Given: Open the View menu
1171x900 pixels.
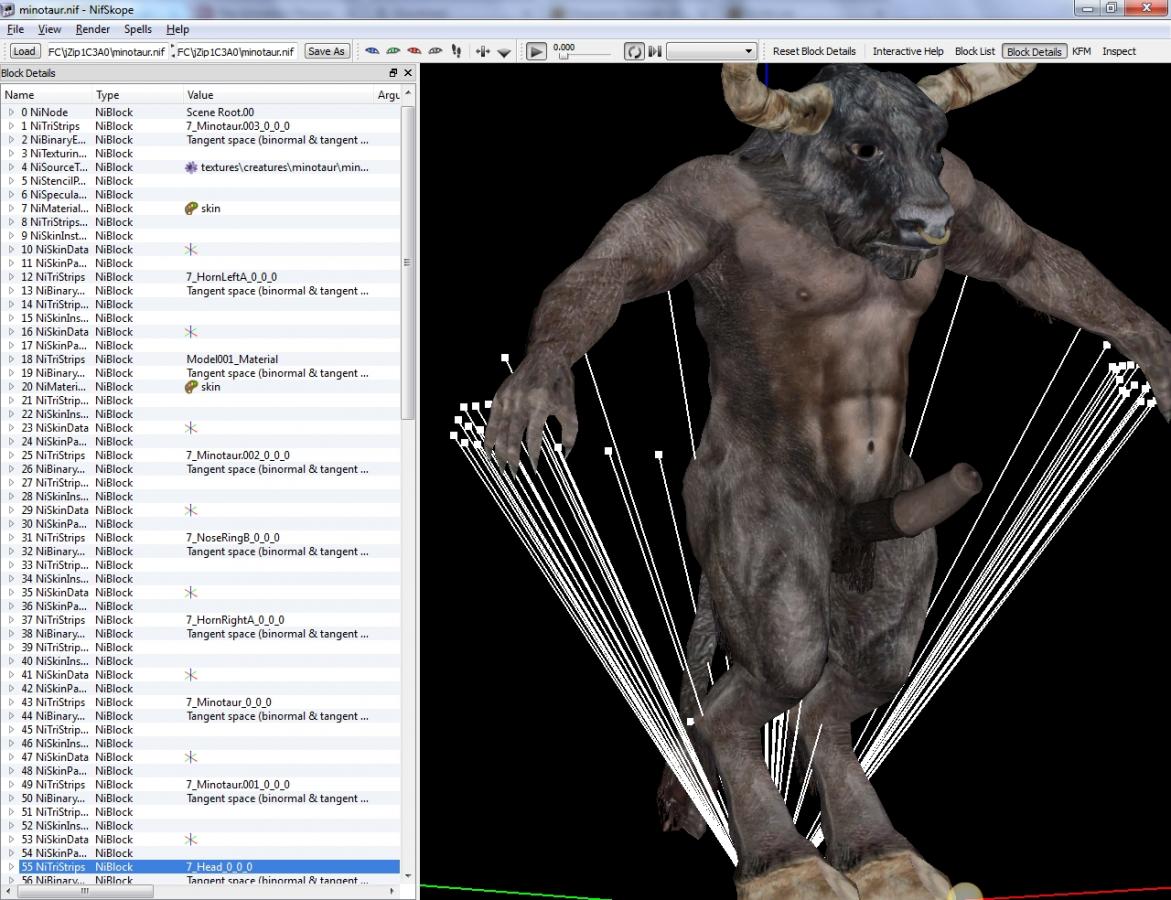Looking at the screenshot, I should pyautogui.click(x=49, y=29).
